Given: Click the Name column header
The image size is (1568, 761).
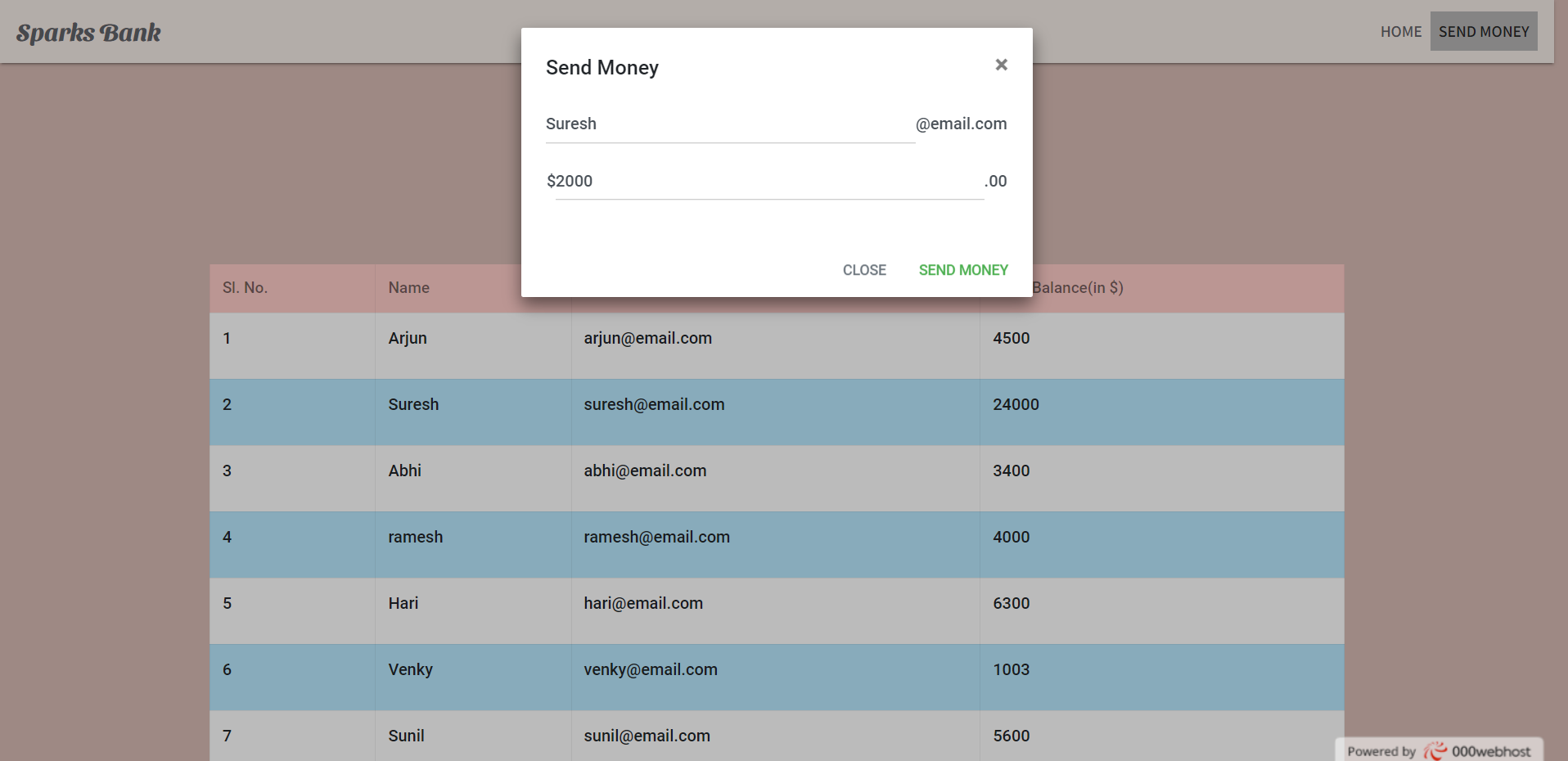Looking at the screenshot, I should point(408,288).
